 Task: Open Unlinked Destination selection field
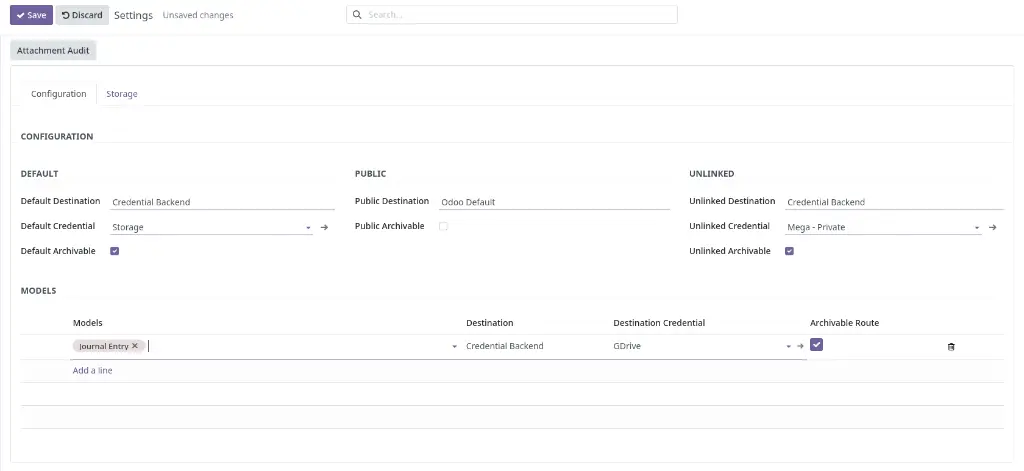[x=894, y=202]
